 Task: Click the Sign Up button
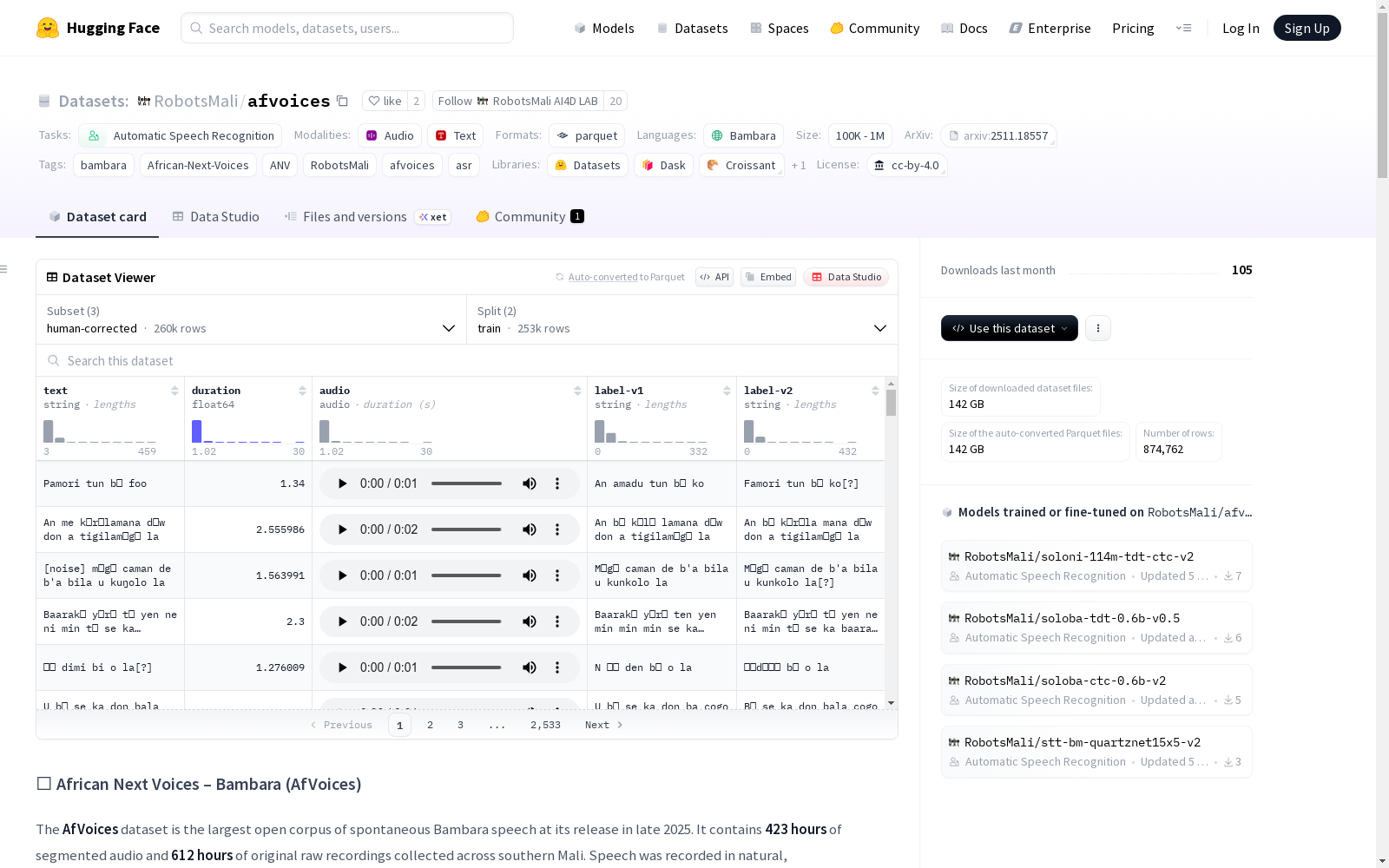1307,28
